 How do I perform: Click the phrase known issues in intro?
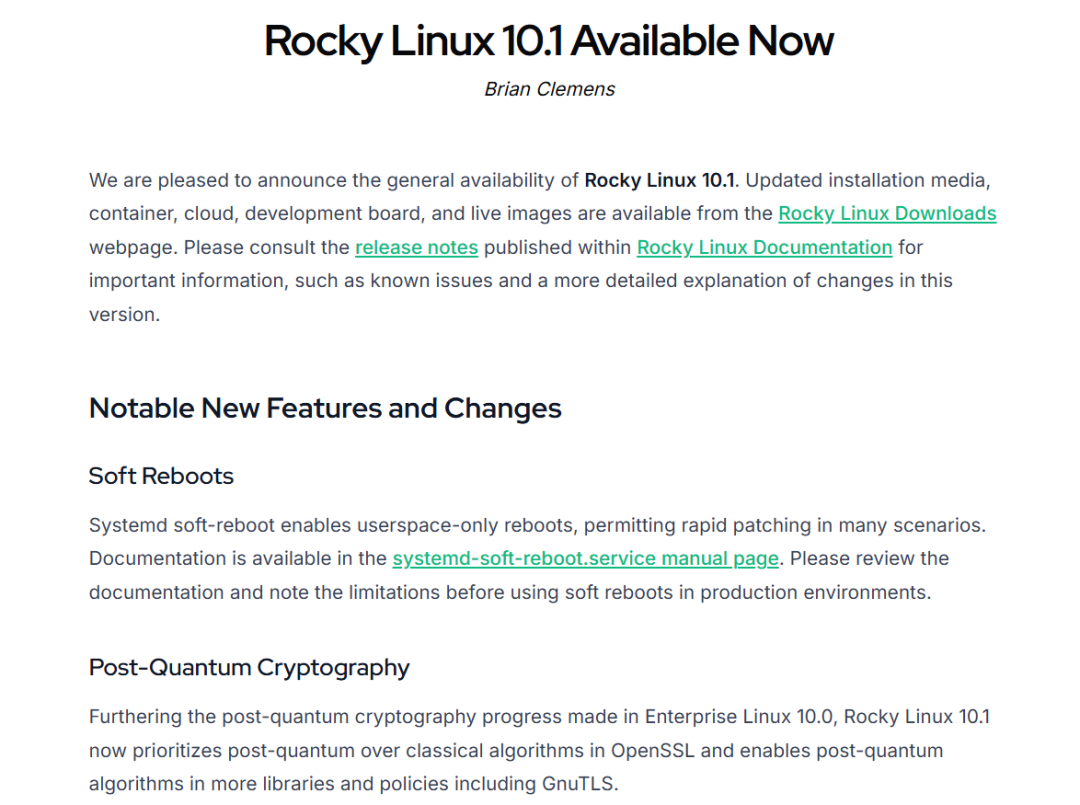point(432,281)
